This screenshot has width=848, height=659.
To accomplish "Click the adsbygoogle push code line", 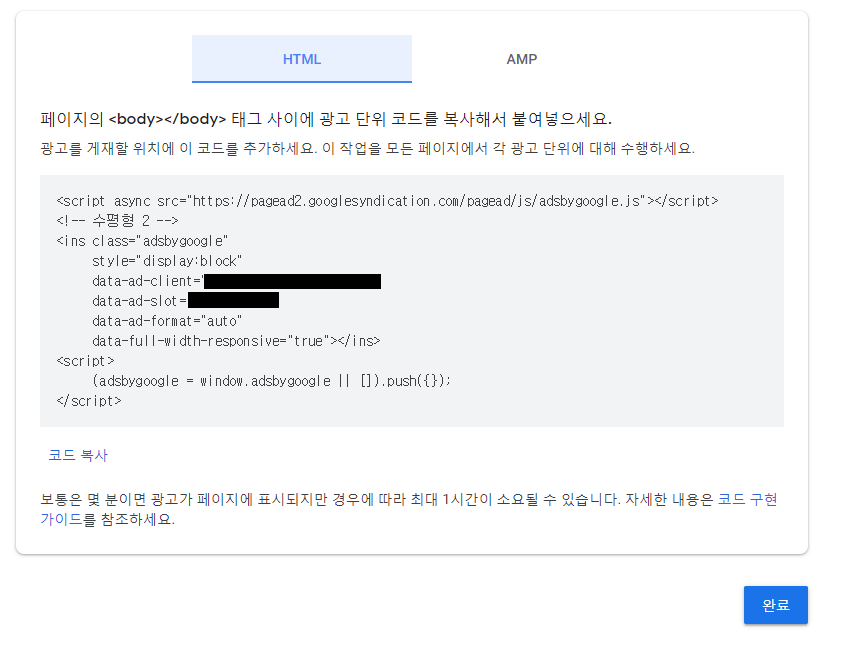I will (271, 381).
